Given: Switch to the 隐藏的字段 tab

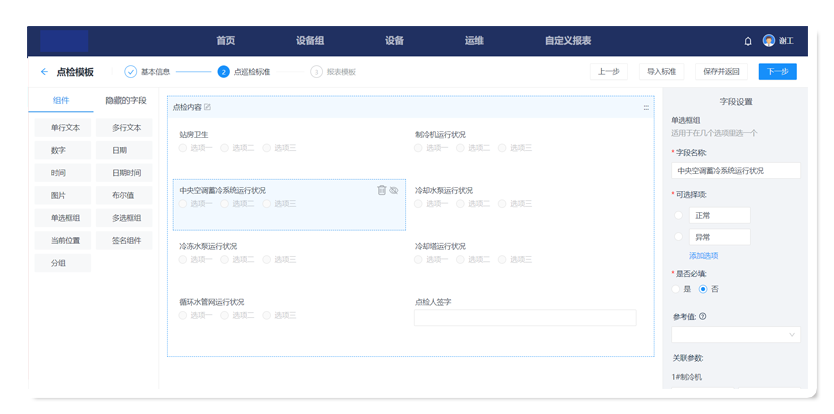Looking at the screenshot, I should [x=125, y=101].
